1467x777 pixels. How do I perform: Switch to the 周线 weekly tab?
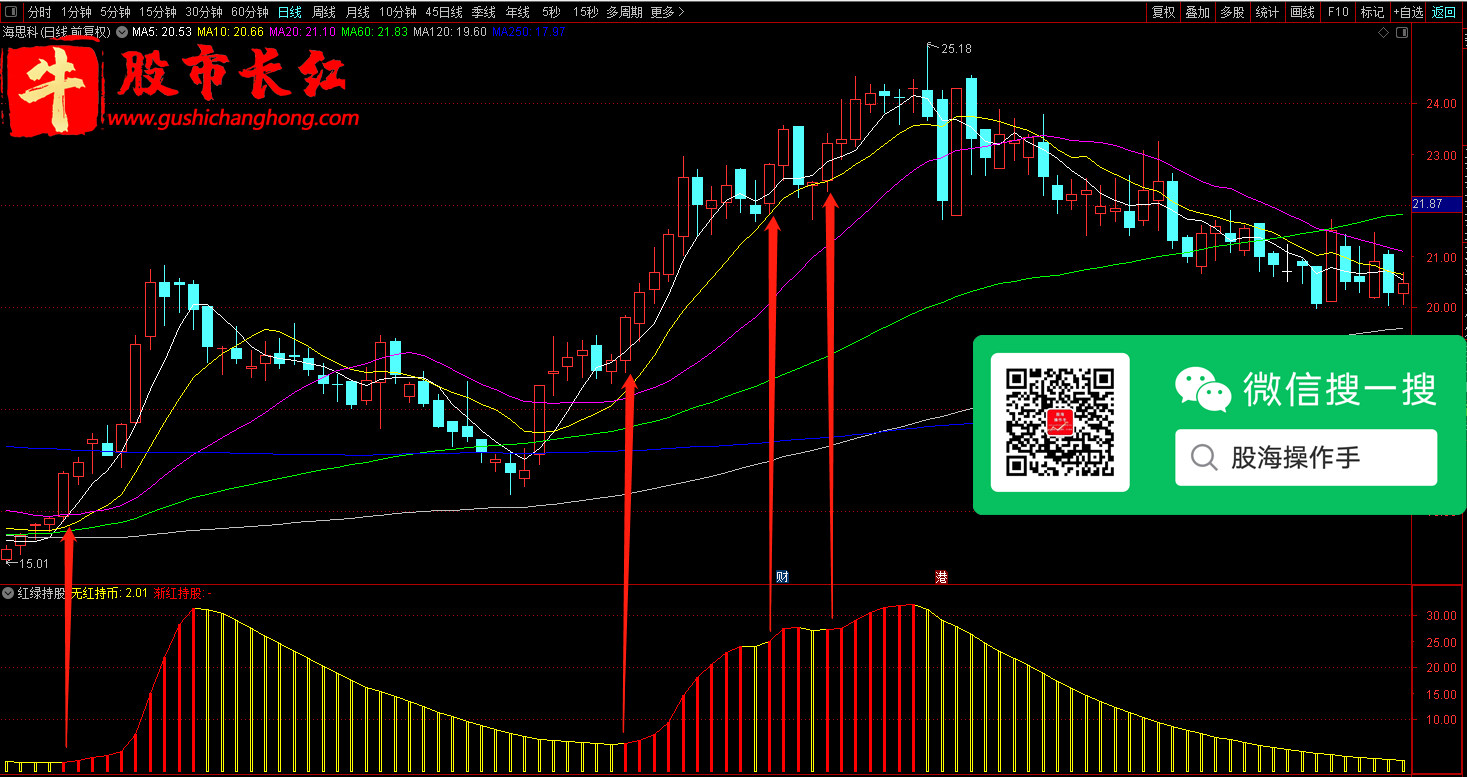coord(324,12)
